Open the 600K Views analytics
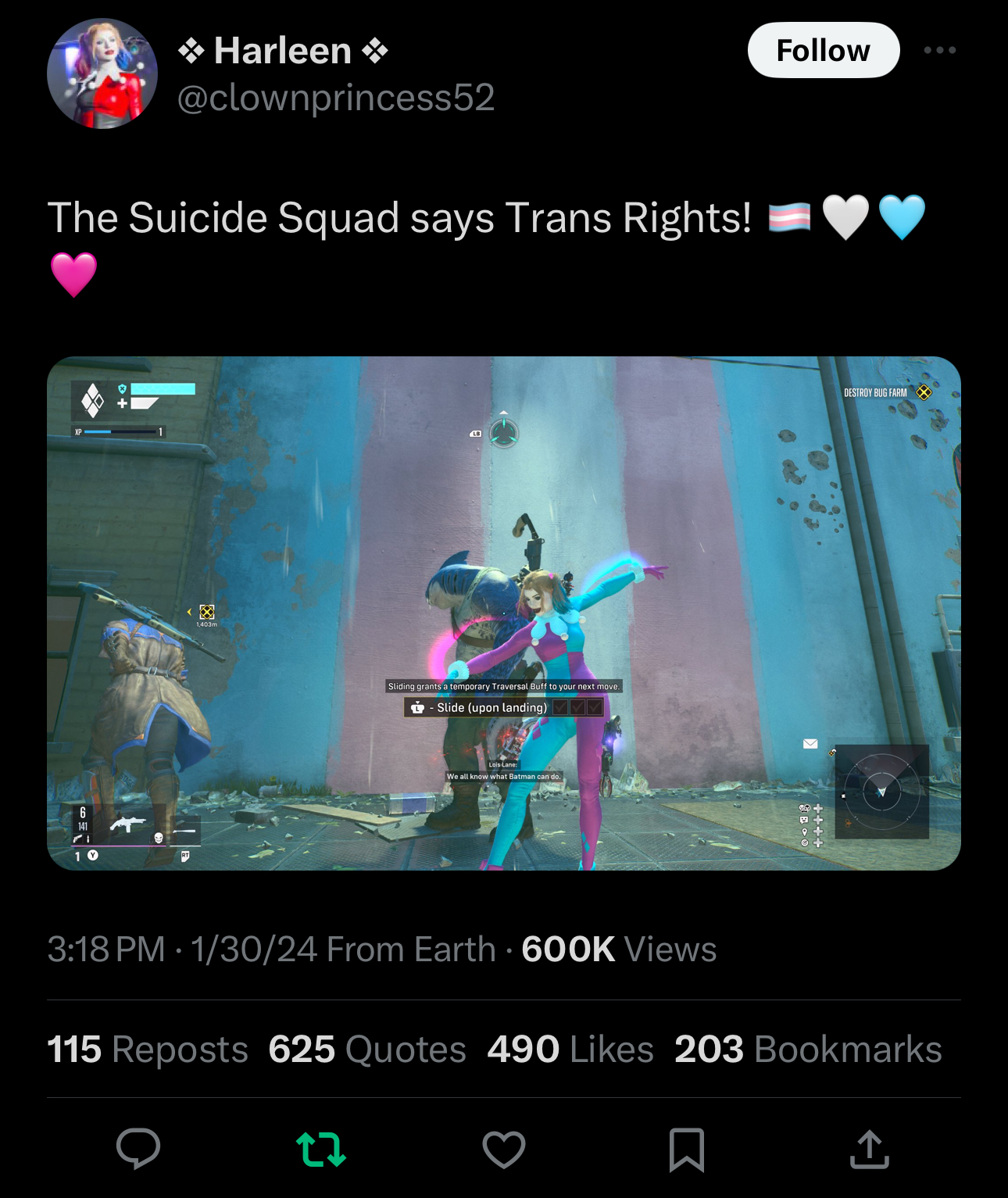The image size is (1008, 1198). [x=619, y=949]
